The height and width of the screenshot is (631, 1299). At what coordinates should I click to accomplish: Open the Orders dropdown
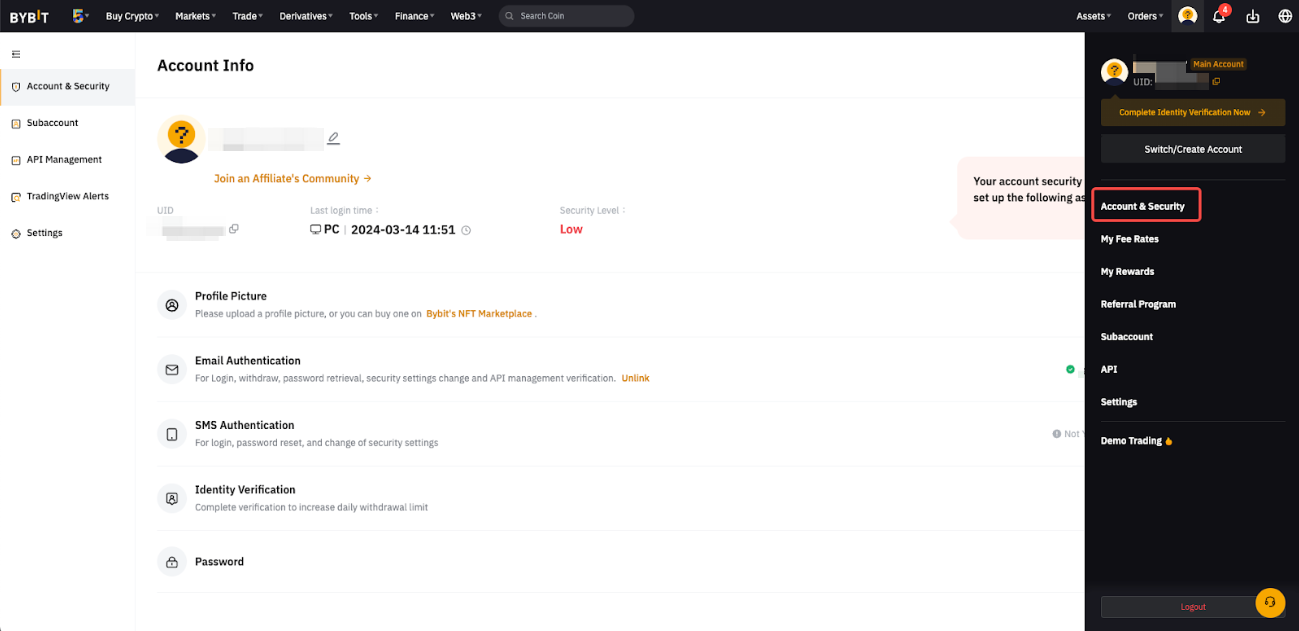pyautogui.click(x=1145, y=16)
